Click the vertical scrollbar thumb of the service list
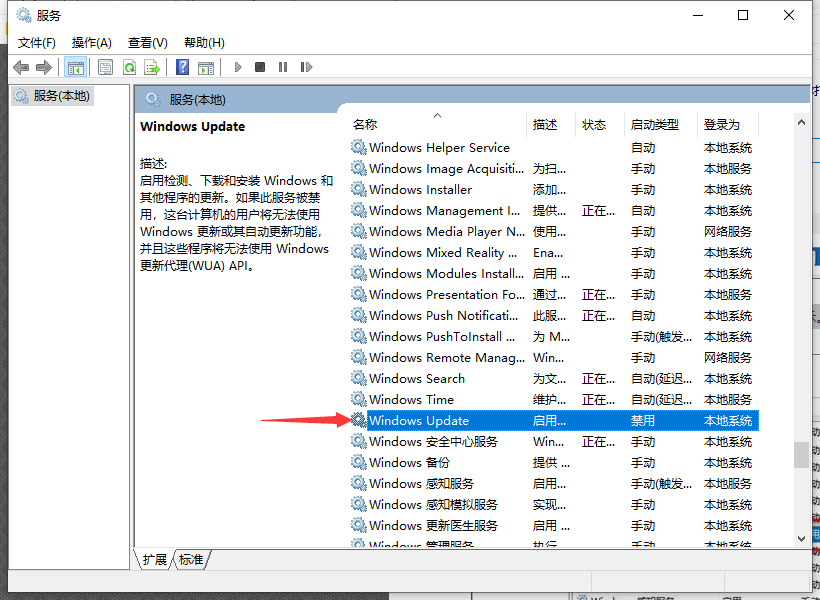This screenshot has width=820, height=600. [801, 455]
